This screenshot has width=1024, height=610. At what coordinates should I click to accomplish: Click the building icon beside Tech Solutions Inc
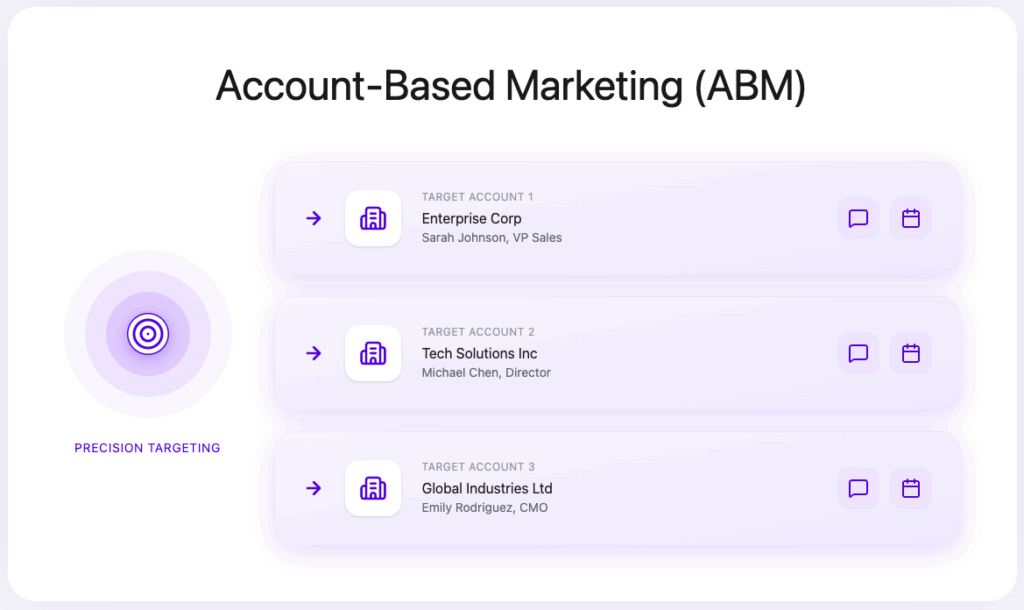pos(373,353)
